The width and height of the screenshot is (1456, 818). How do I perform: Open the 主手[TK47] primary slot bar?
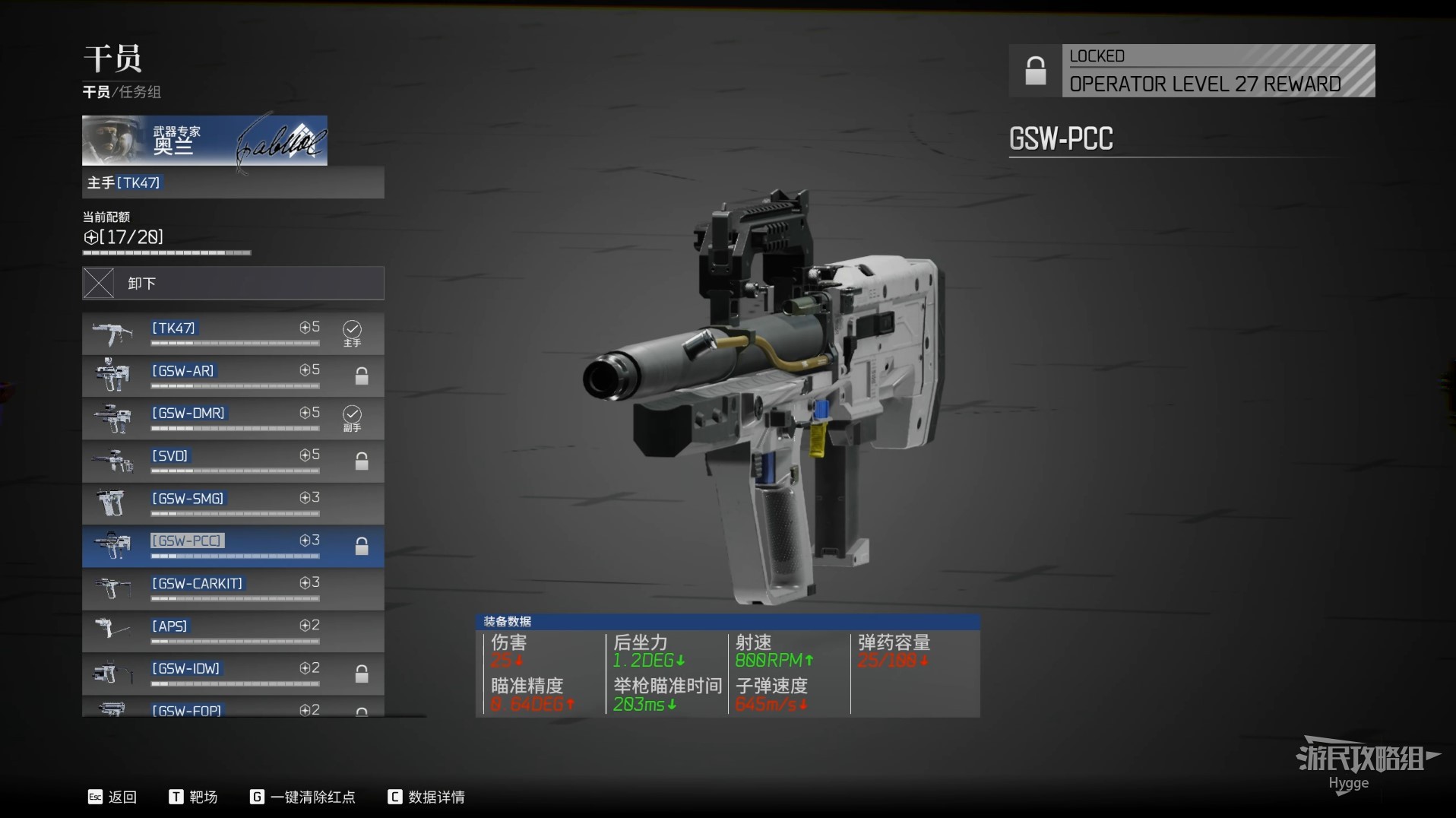coord(233,182)
